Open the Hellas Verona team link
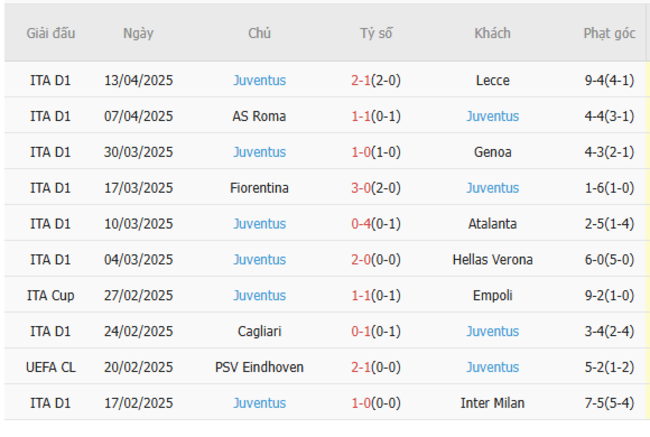This screenshot has height=437, width=650. (x=492, y=260)
